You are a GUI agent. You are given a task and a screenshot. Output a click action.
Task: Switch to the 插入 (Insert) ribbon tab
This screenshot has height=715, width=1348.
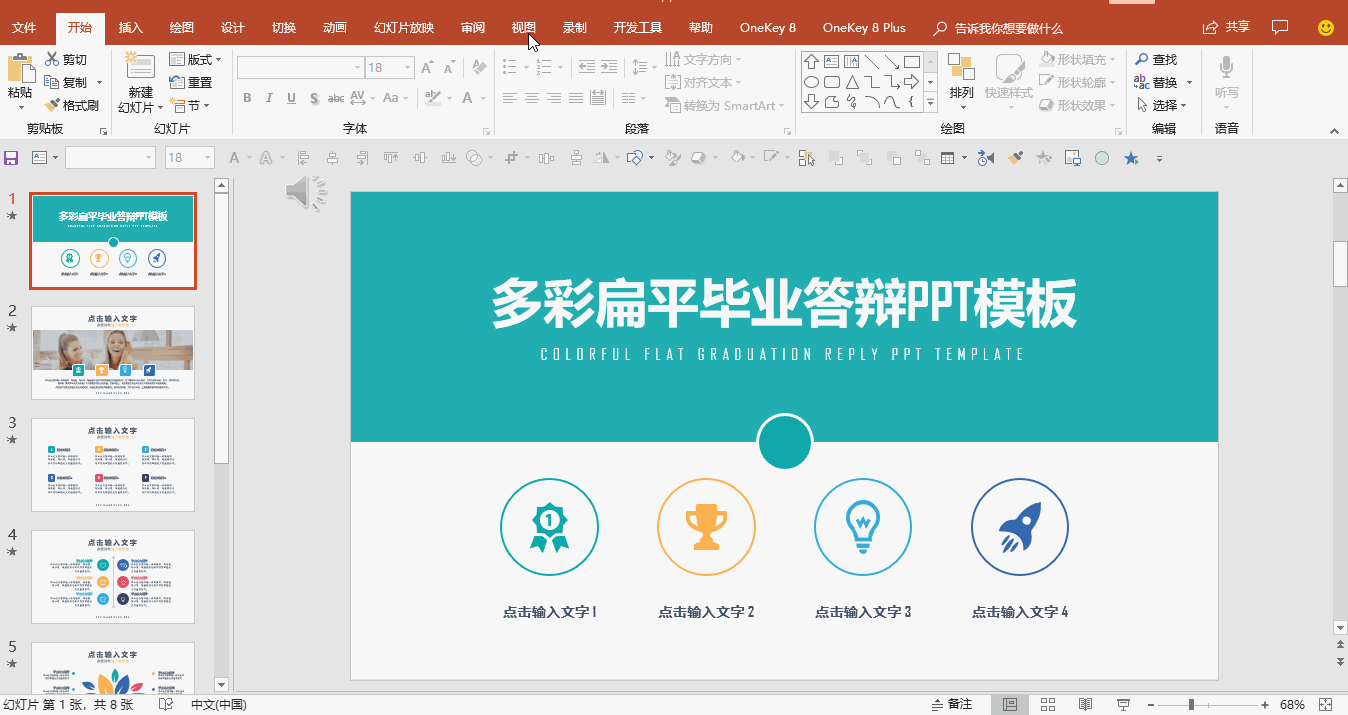(130, 27)
